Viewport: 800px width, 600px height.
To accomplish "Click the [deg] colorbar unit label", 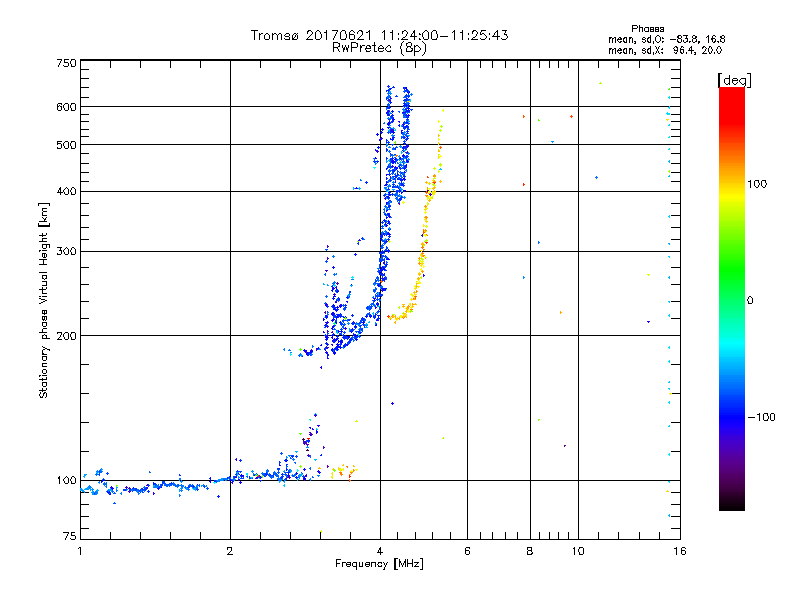I will click(734, 79).
